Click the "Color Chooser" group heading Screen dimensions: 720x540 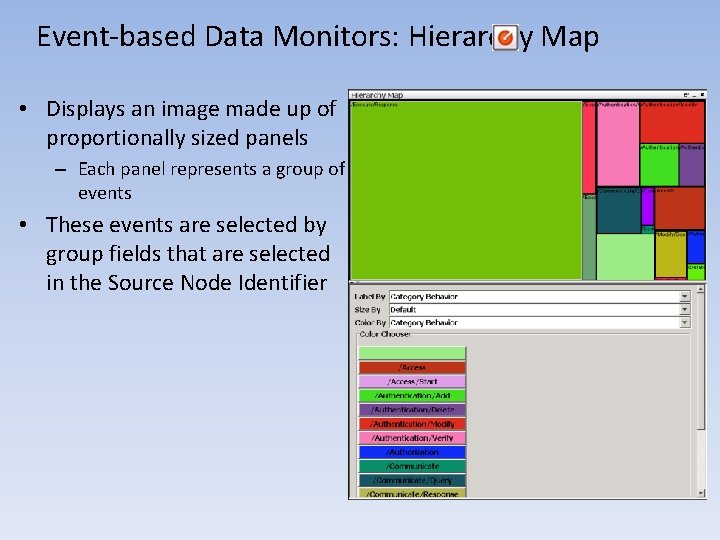point(385,334)
